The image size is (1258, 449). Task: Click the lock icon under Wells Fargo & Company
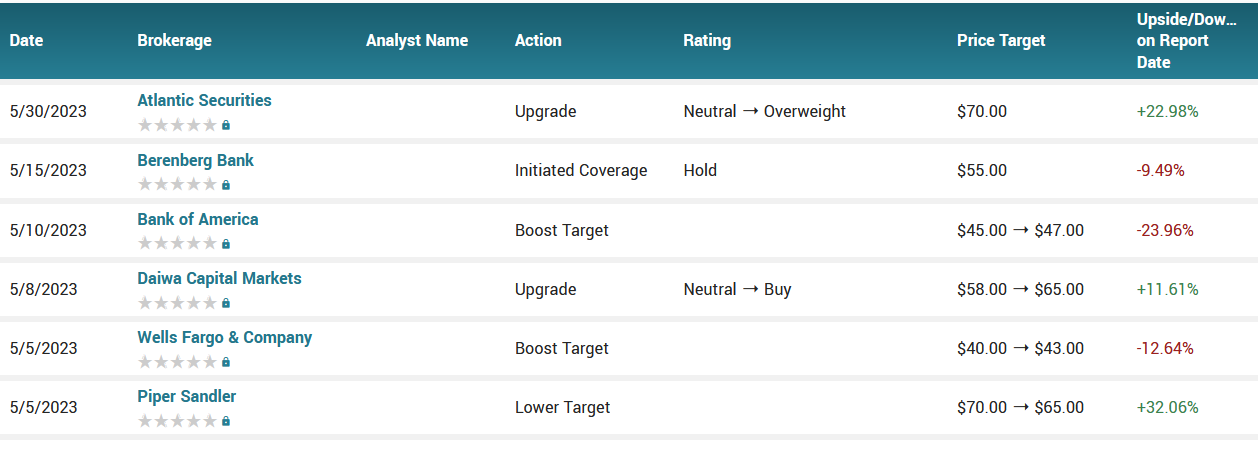(x=226, y=362)
